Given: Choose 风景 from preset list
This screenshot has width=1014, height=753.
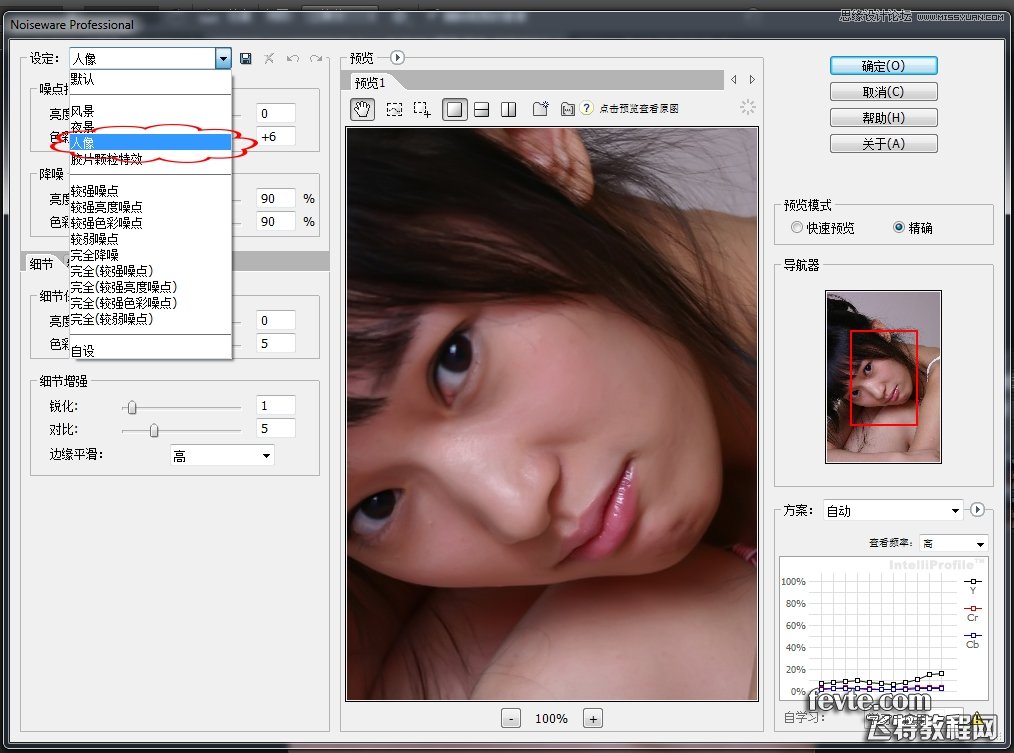Looking at the screenshot, I should 151,111.
